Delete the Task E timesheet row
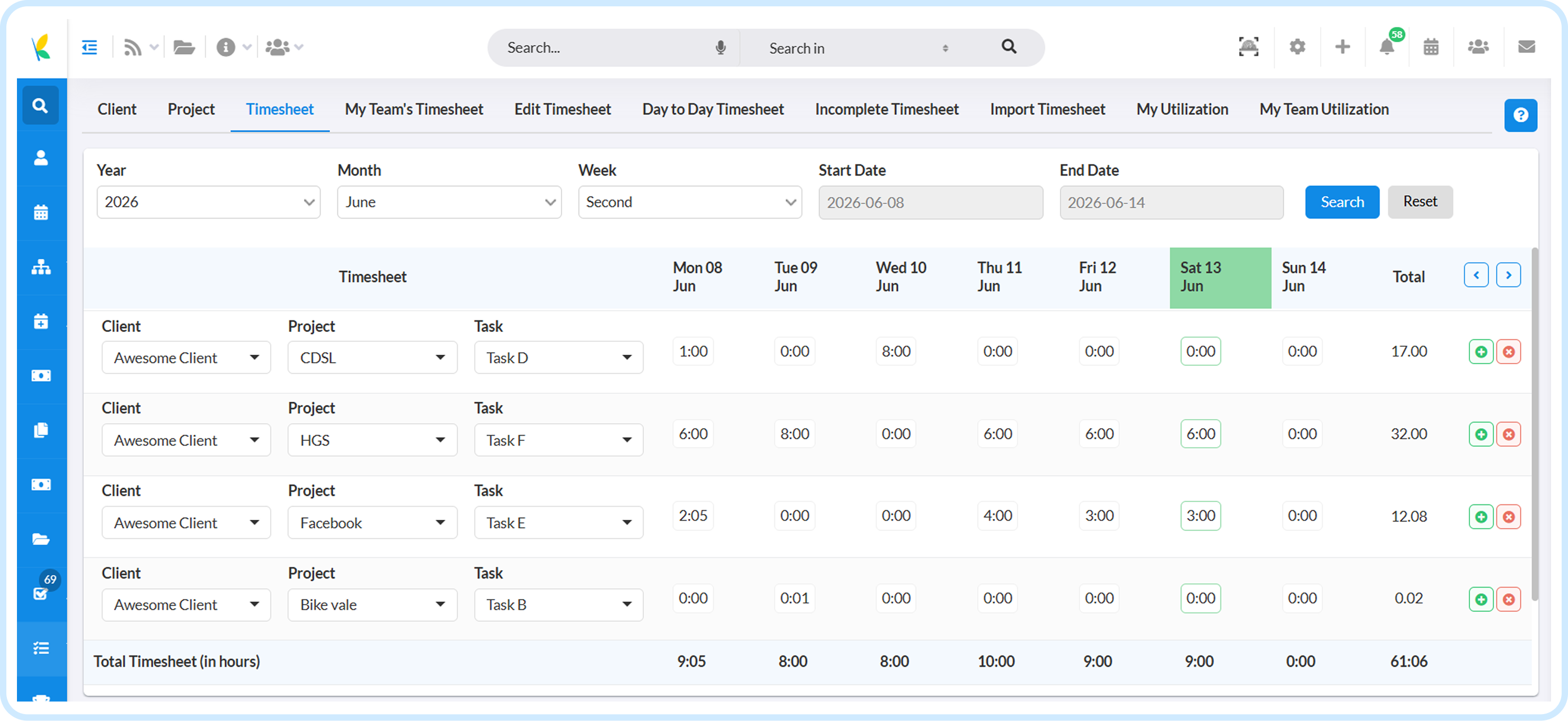Image resolution: width=1568 pixels, height=721 pixels. click(1508, 517)
